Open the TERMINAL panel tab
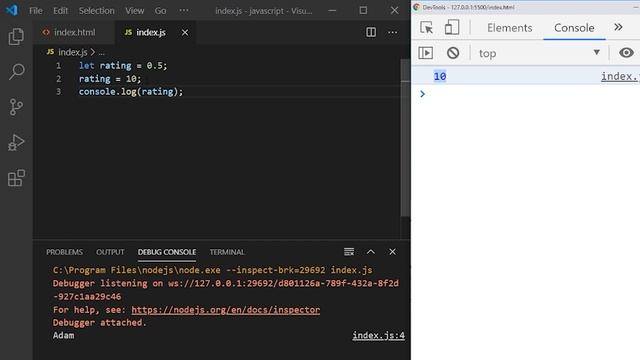The image size is (640, 360). [227, 252]
